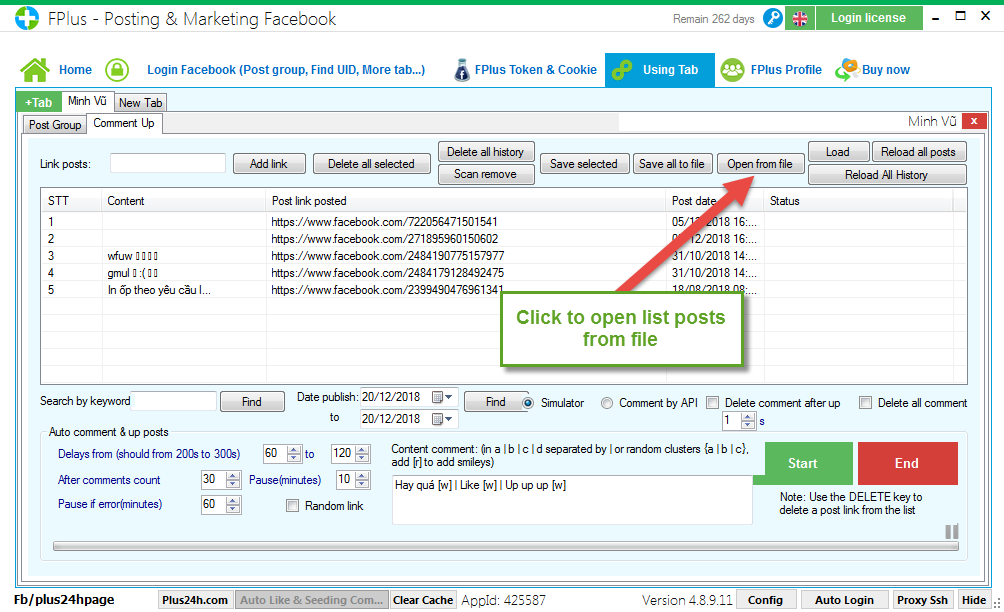Click the Buy now cart icon
The width and height of the screenshot is (1004, 612).
847,70
